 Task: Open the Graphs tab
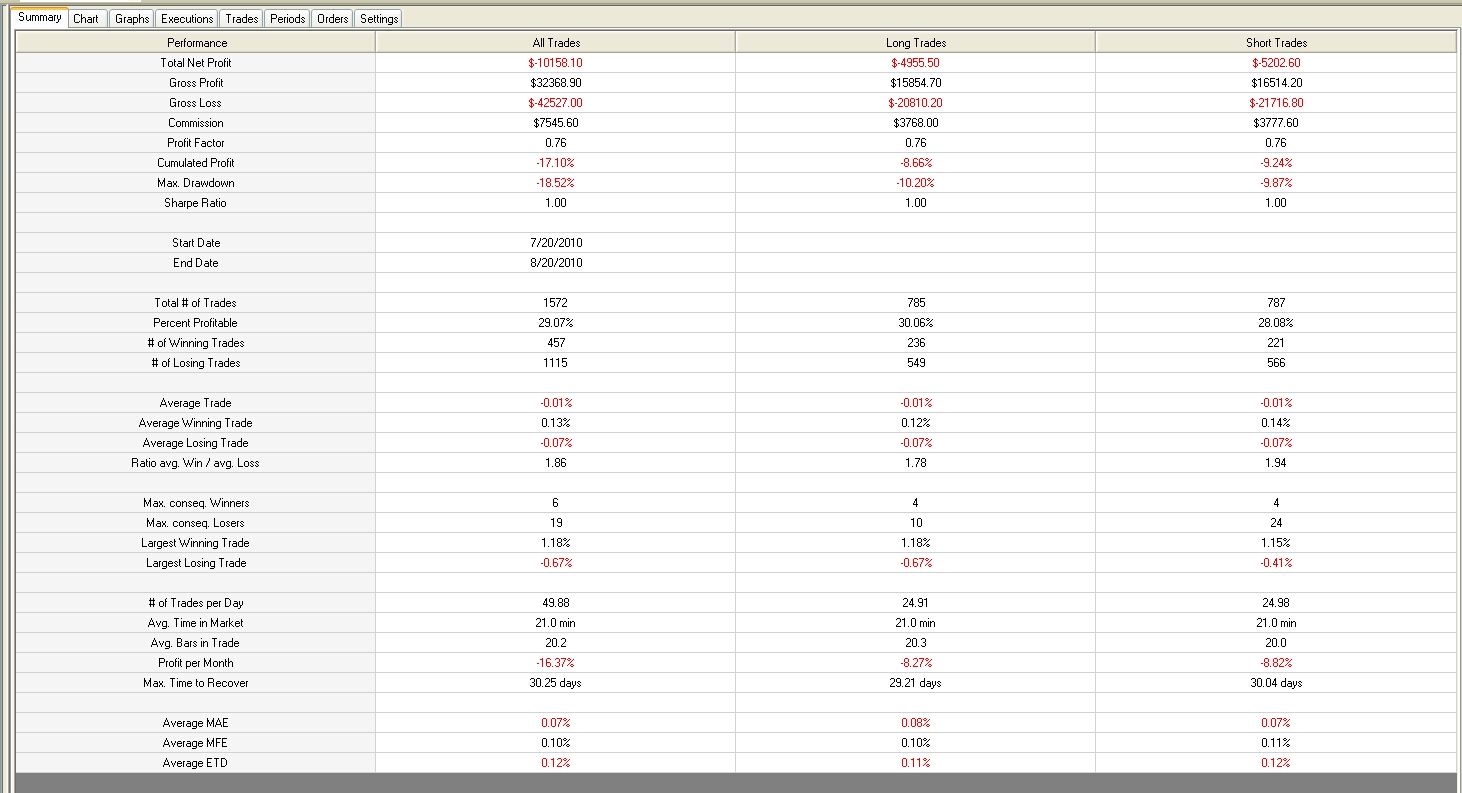click(131, 19)
